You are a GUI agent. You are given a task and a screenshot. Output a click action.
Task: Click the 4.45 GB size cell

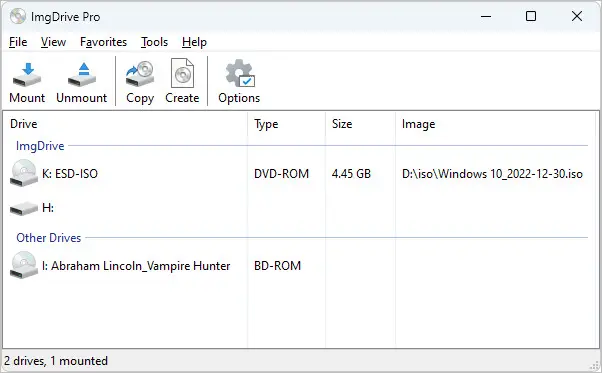351,174
